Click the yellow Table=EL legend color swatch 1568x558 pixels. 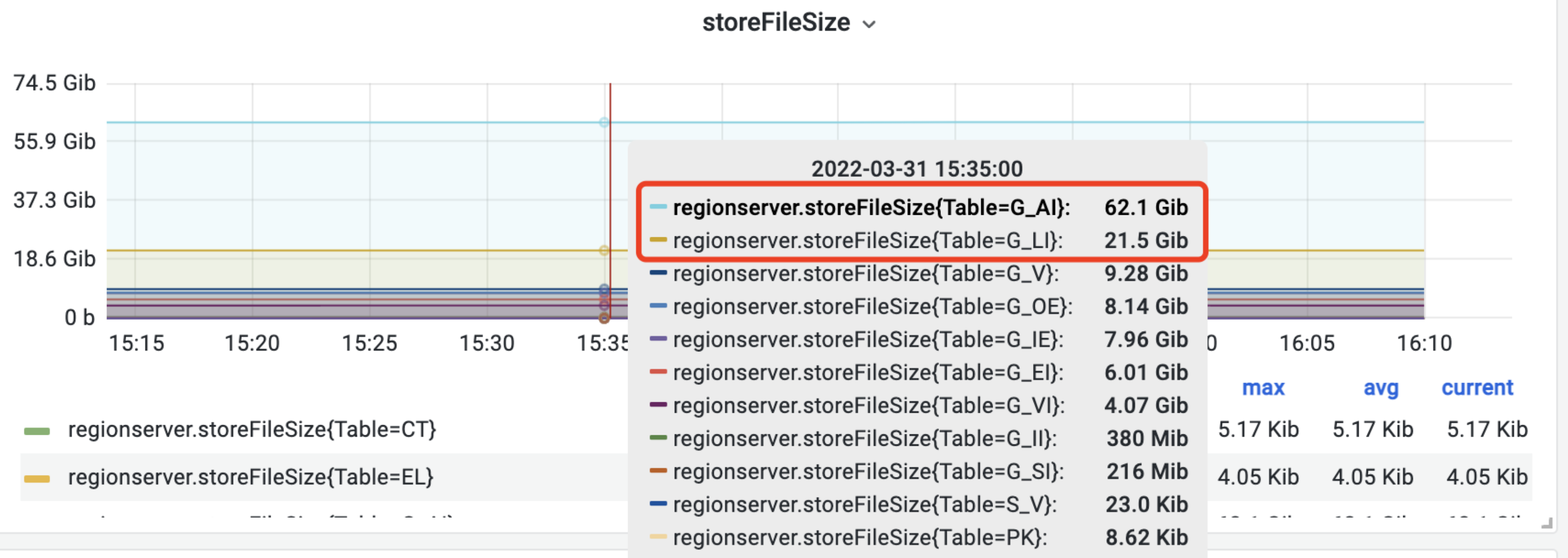point(36,478)
